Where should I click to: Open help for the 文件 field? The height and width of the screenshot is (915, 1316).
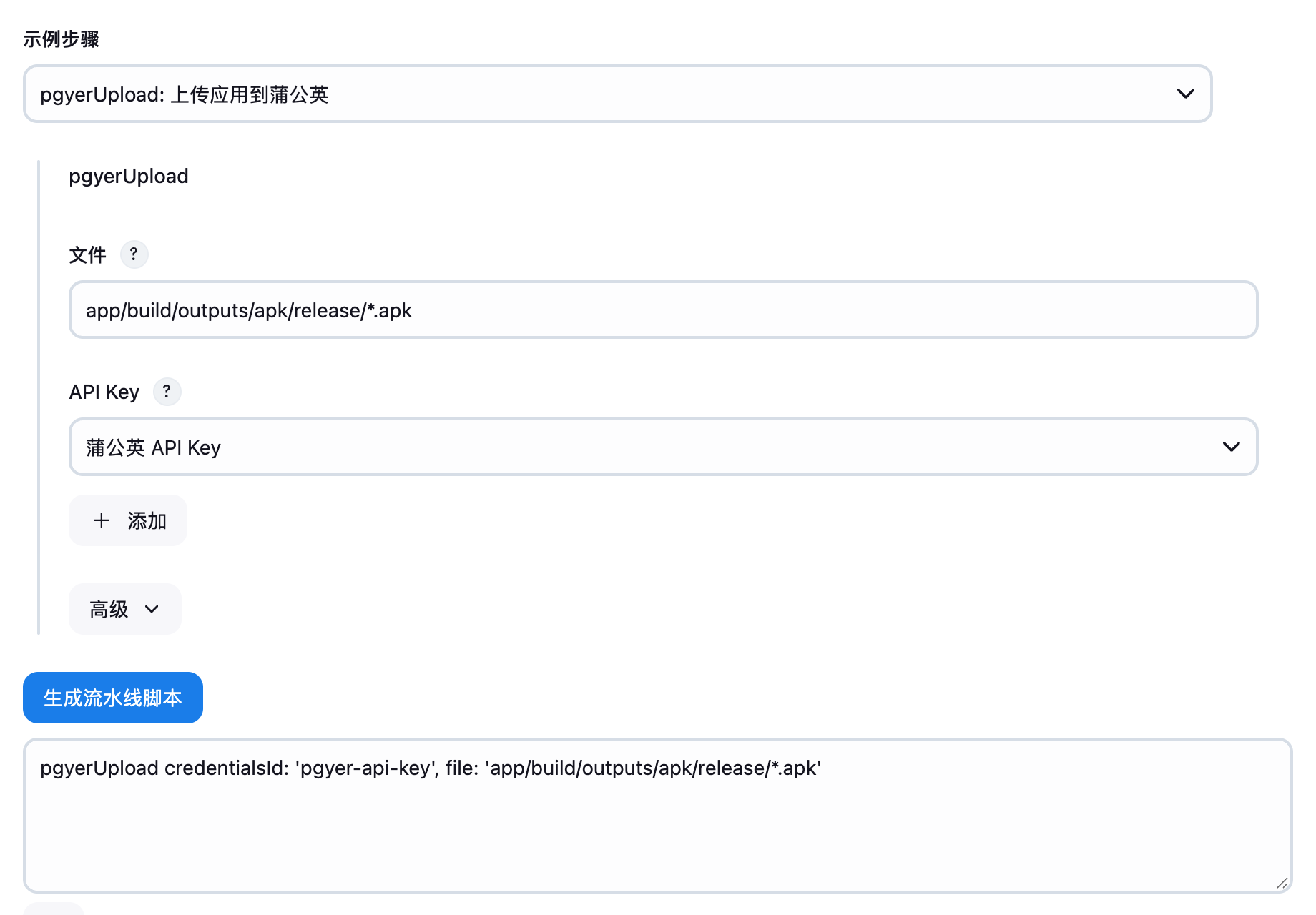pos(134,254)
